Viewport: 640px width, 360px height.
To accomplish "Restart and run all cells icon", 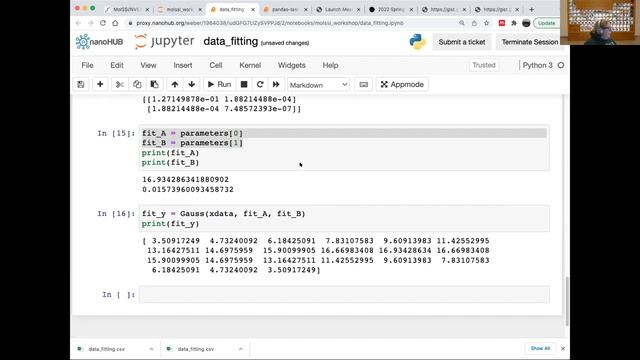I will tap(276, 84).
